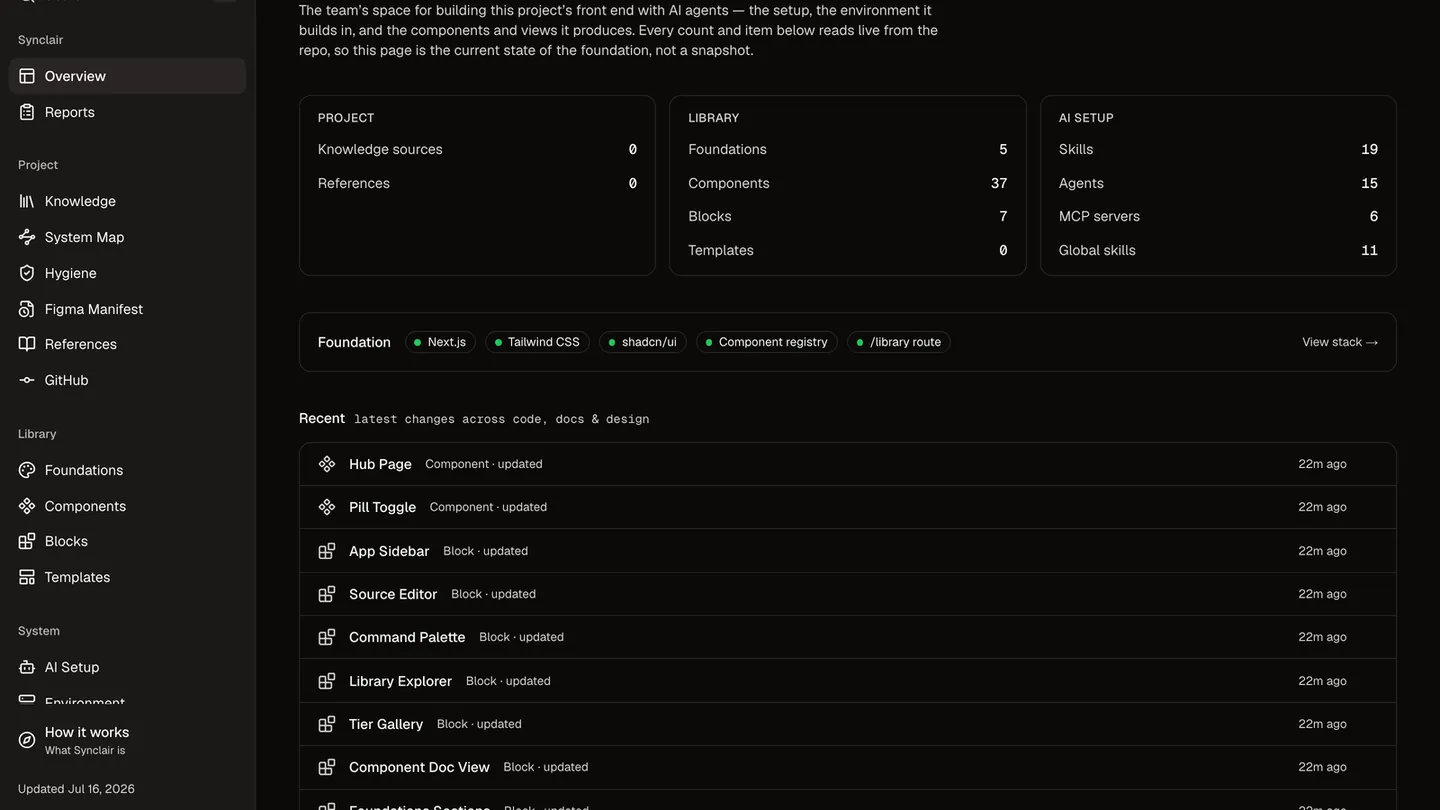Open How it works
The width and height of the screenshot is (1440, 810).
[x=127, y=740]
